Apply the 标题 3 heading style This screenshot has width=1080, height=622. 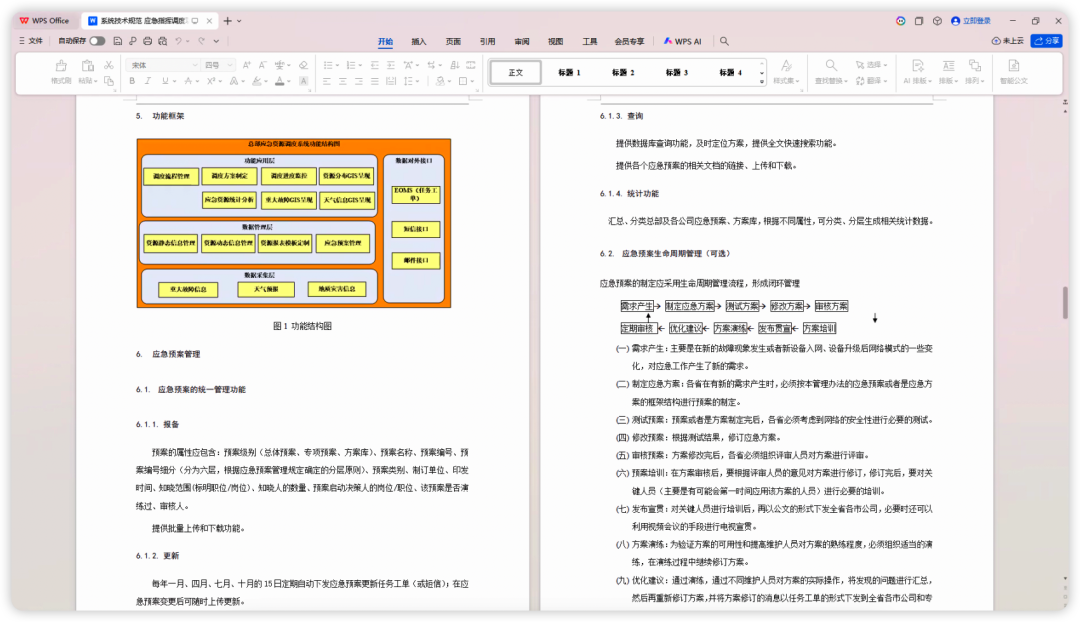(x=676, y=72)
